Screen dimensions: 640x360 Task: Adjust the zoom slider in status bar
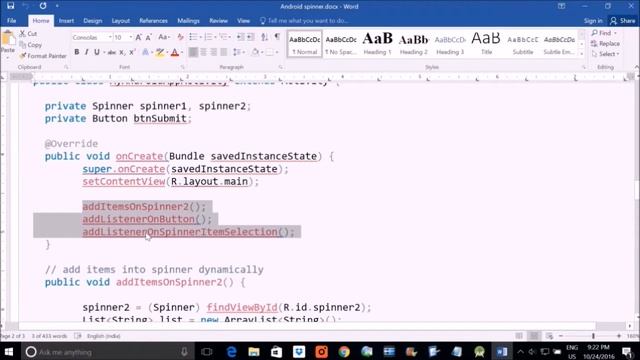tap(593, 336)
